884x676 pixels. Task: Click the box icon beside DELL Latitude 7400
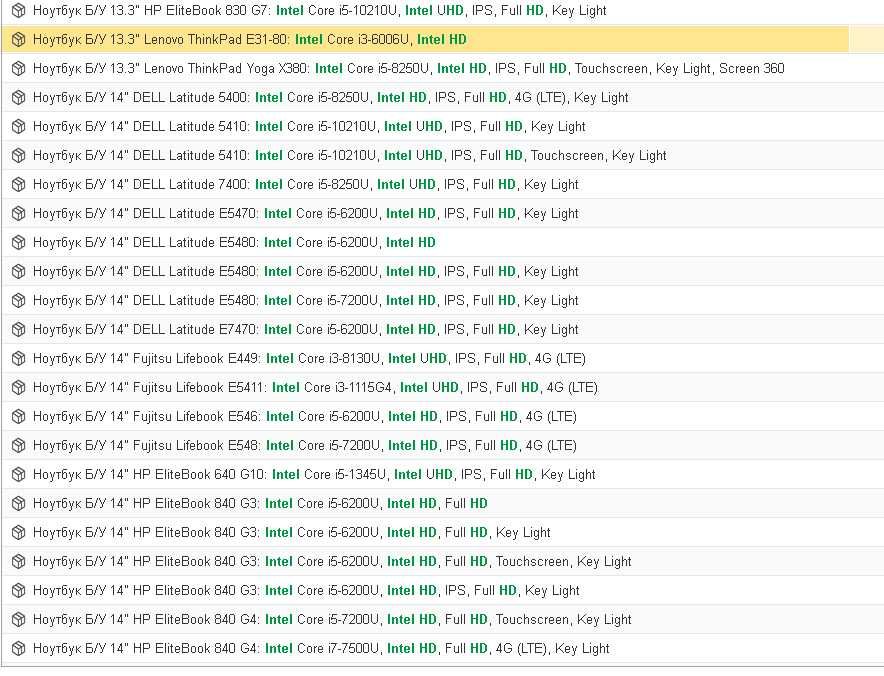19,184
